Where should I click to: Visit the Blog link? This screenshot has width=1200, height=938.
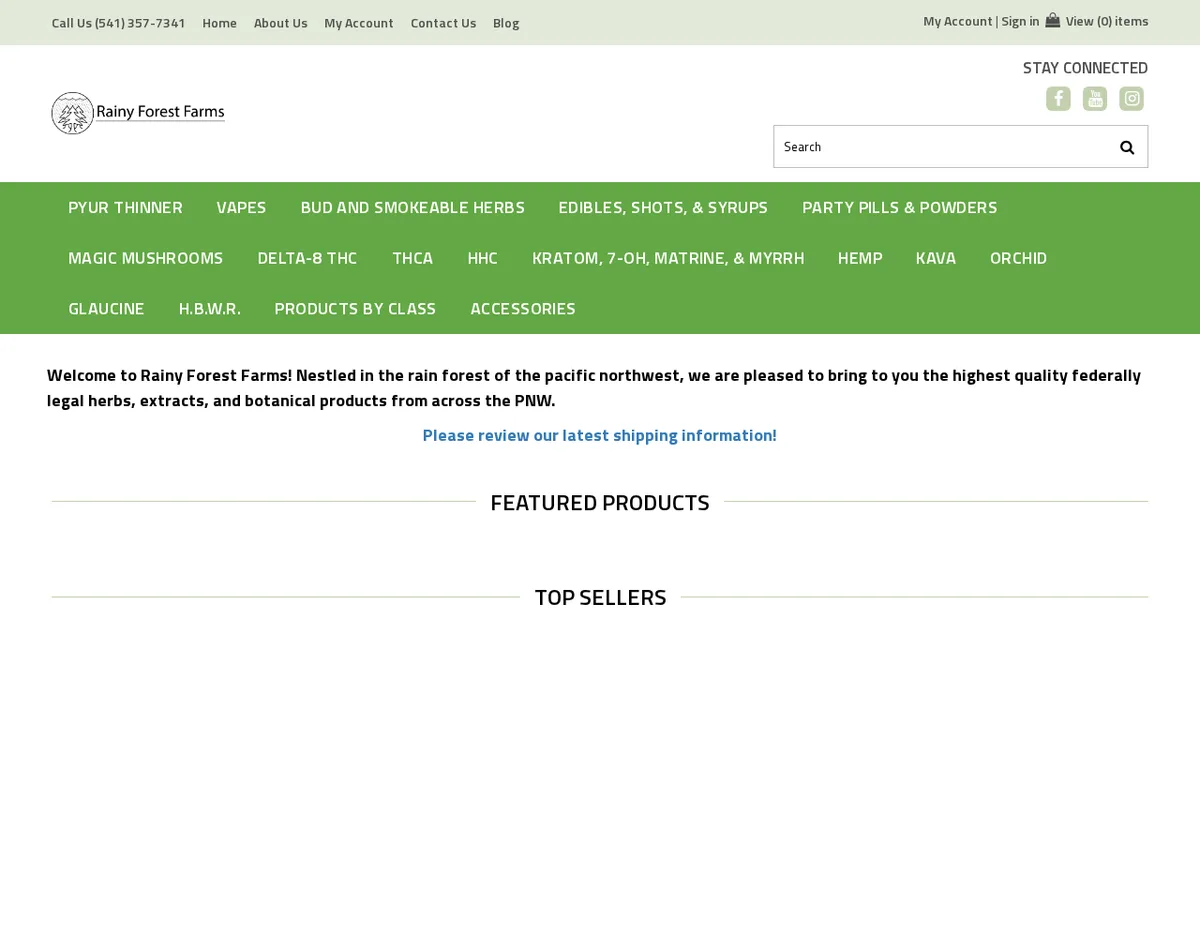pyautogui.click(x=506, y=23)
